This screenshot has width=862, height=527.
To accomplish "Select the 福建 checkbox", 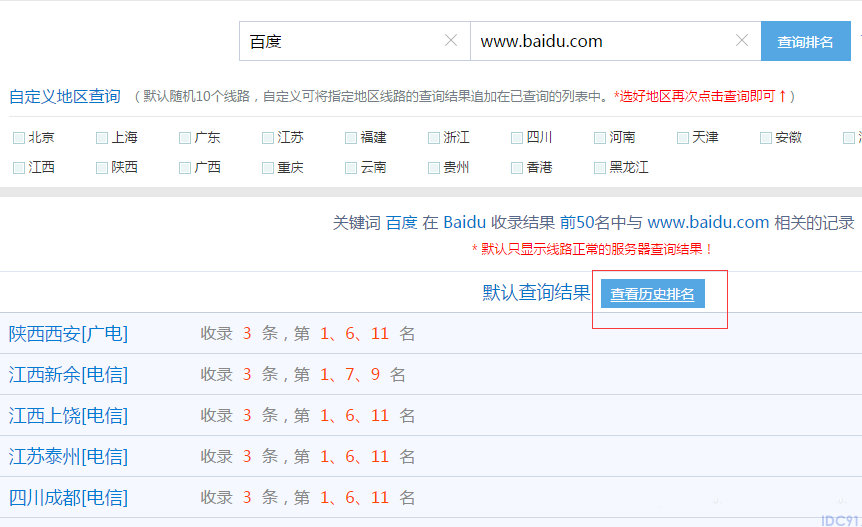I will coord(351,138).
